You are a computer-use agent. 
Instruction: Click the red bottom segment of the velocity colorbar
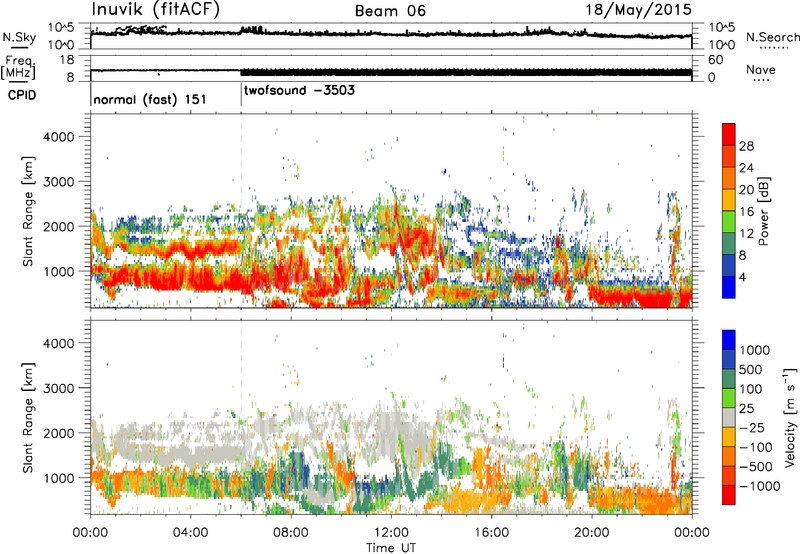(729, 495)
